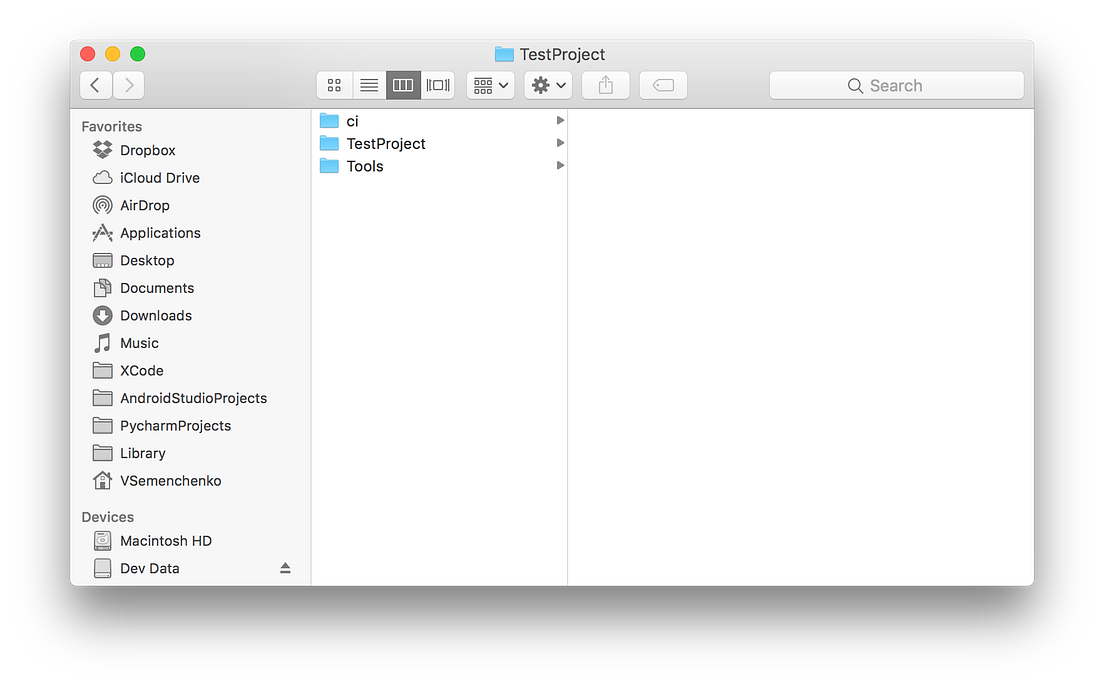Toggle column view mode
Screen dimensions: 1104x686
click(x=403, y=85)
